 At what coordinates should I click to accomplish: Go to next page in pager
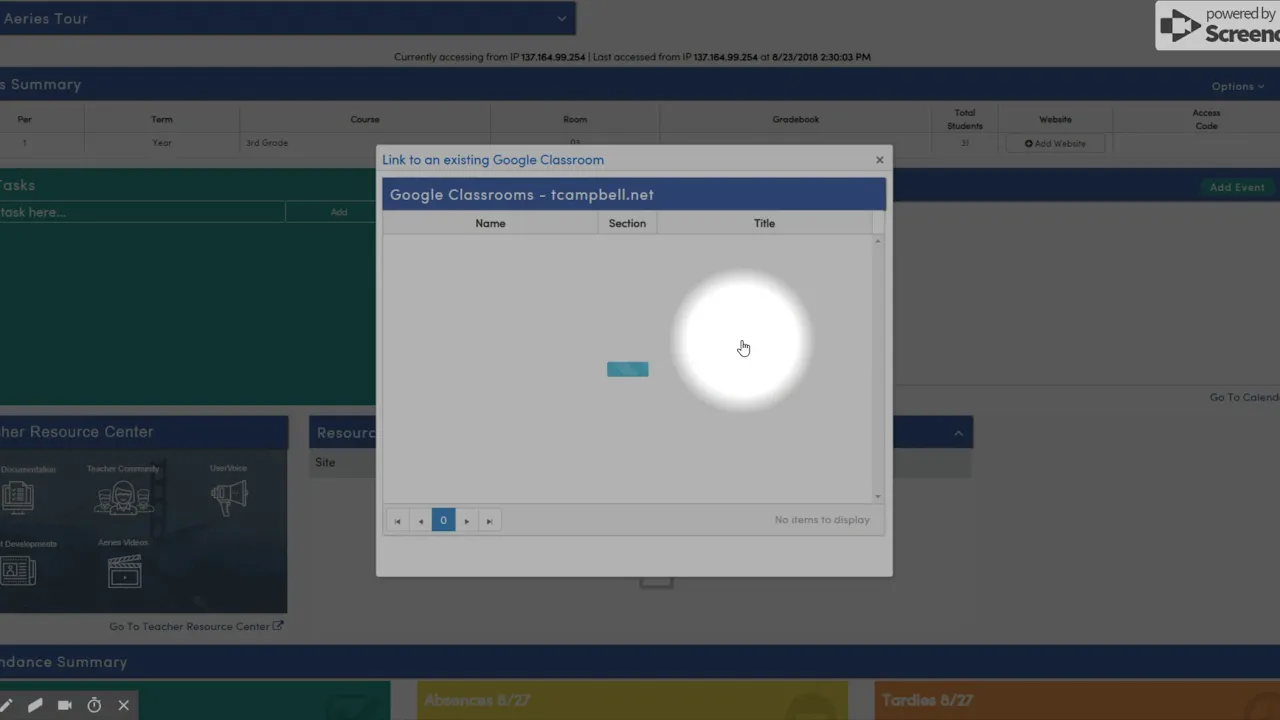tap(466, 520)
